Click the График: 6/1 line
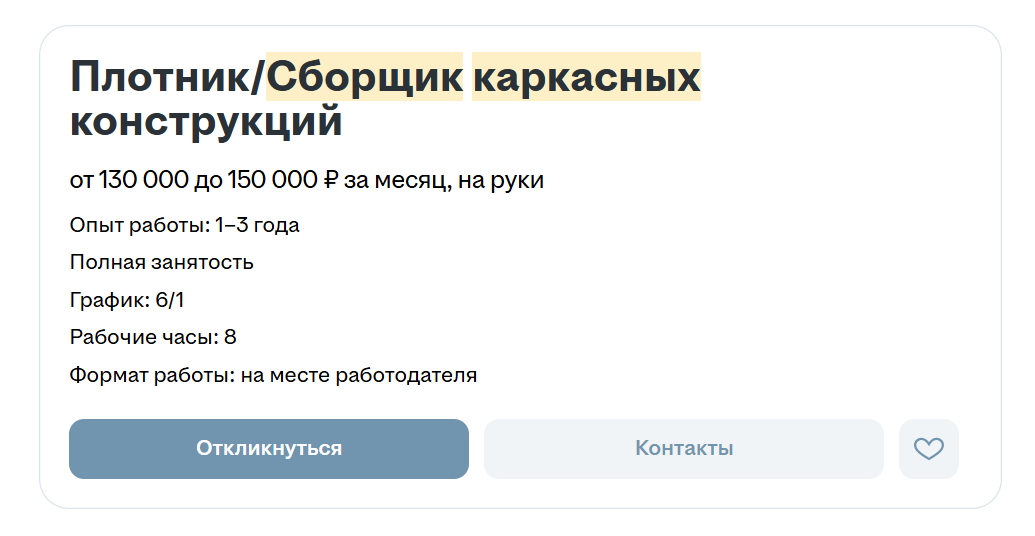 point(127,300)
